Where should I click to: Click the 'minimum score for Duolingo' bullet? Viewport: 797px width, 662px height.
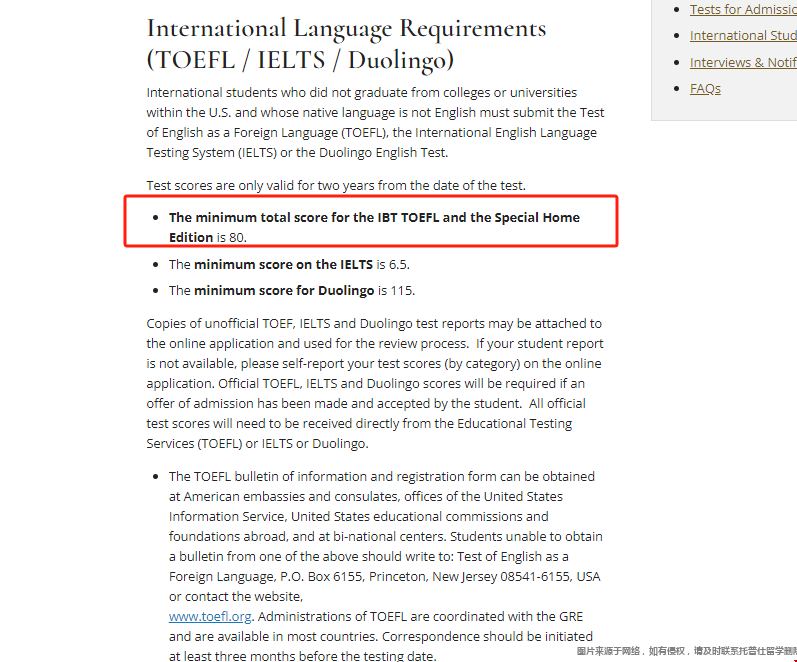tap(292, 291)
